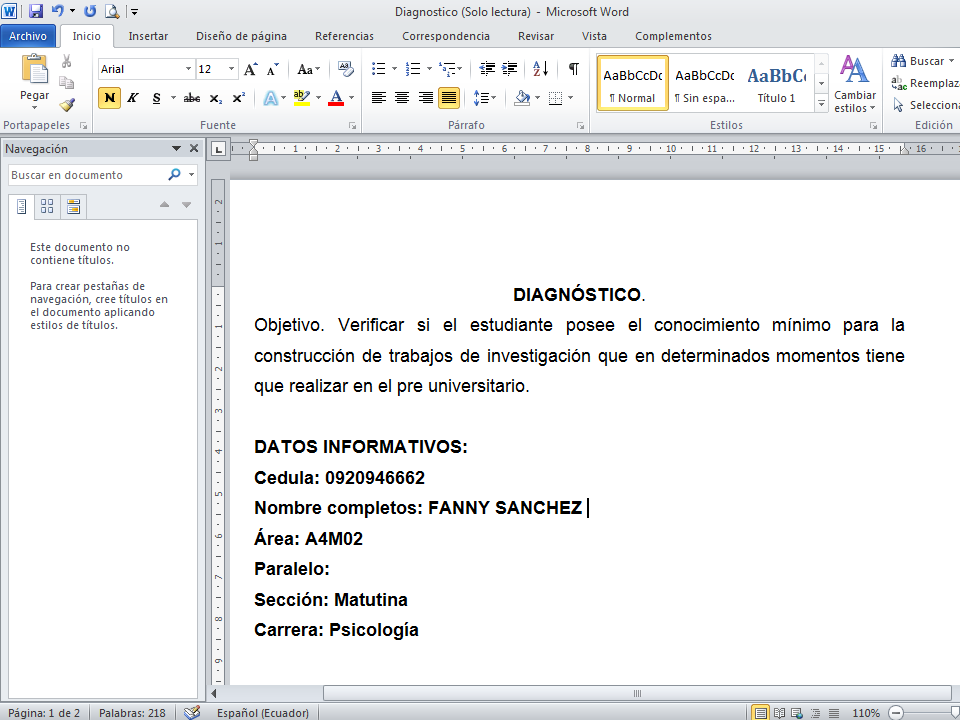960x720 pixels.
Task: Show headings browse view in navigation pane
Action: pyautogui.click(x=22, y=207)
